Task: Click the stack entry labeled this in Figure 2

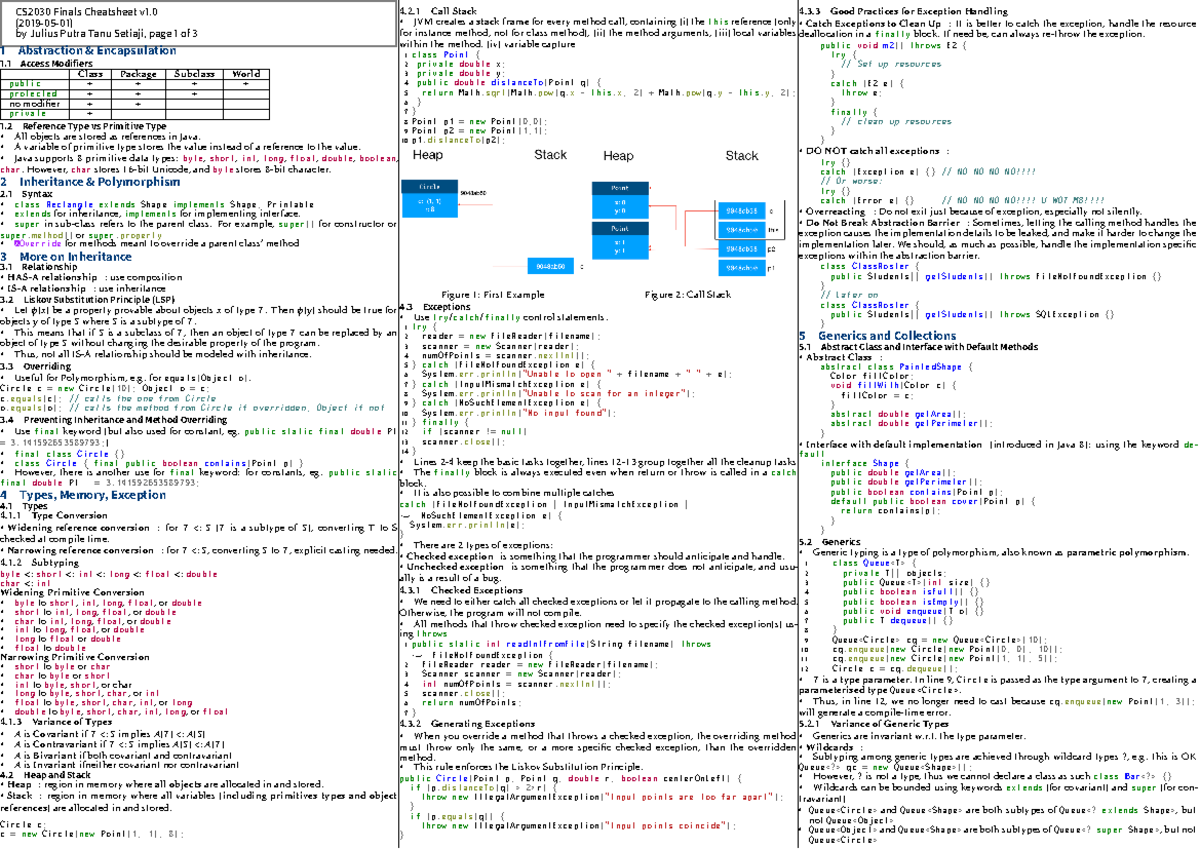Action: pyautogui.click(x=742, y=230)
